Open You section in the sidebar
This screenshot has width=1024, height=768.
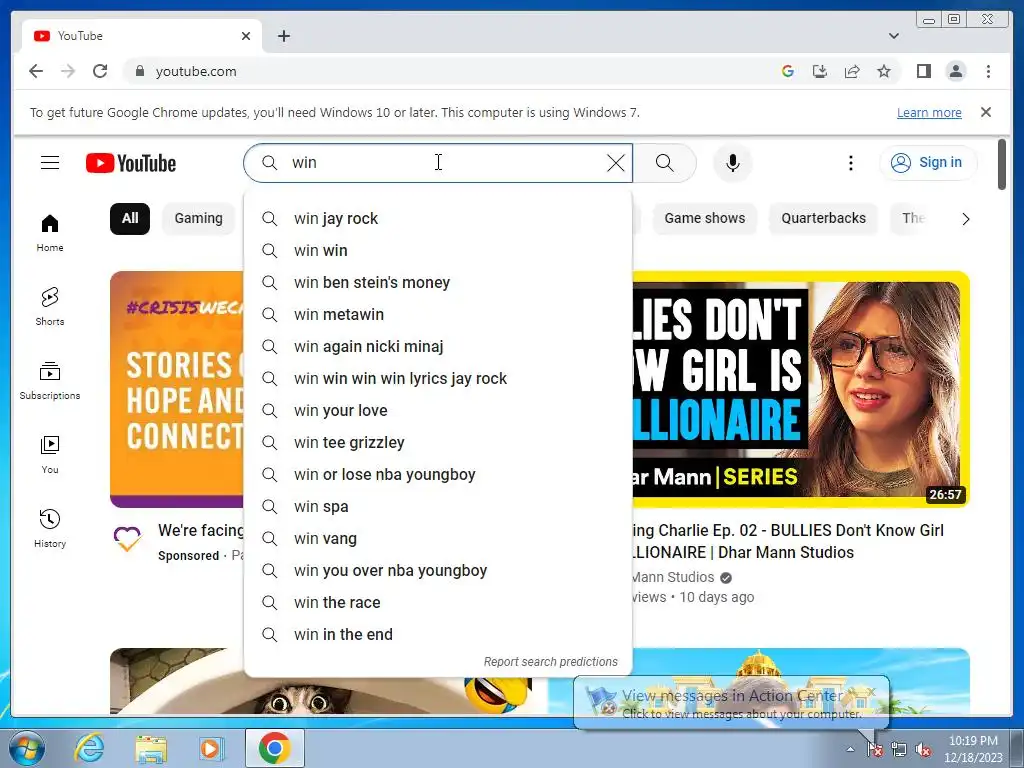pyautogui.click(x=50, y=455)
